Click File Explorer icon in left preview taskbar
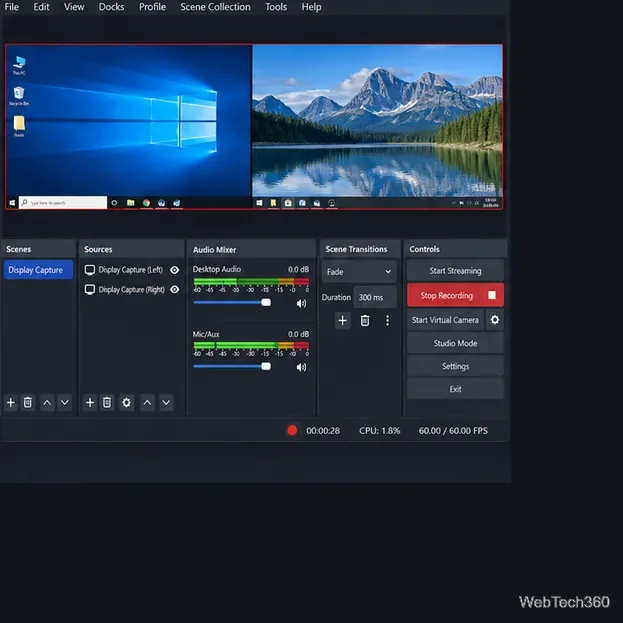 coord(130,203)
